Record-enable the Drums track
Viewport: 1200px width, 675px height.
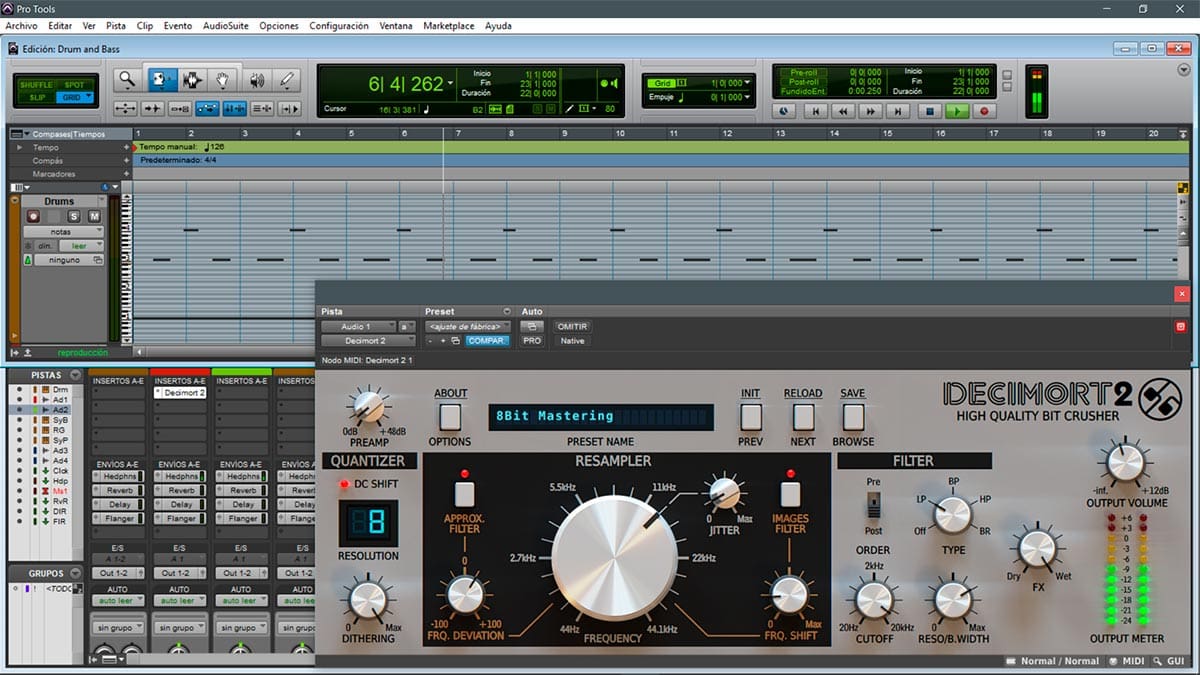click(34, 216)
